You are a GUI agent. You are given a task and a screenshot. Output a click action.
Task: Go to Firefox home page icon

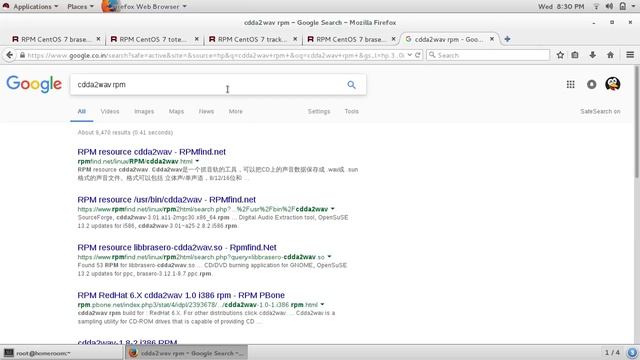pos(610,55)
